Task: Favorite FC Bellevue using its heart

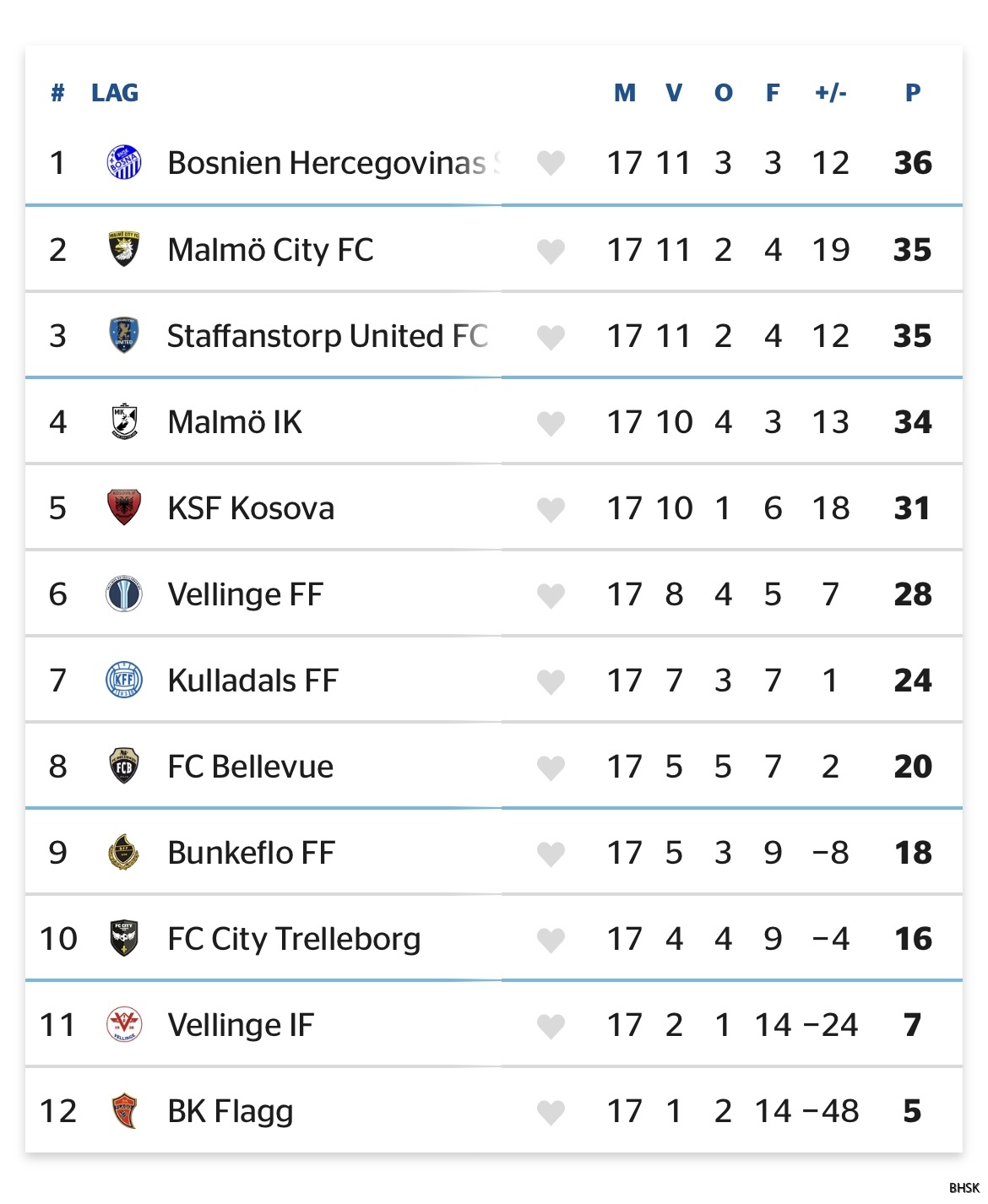Action: [x=551, y=767]
